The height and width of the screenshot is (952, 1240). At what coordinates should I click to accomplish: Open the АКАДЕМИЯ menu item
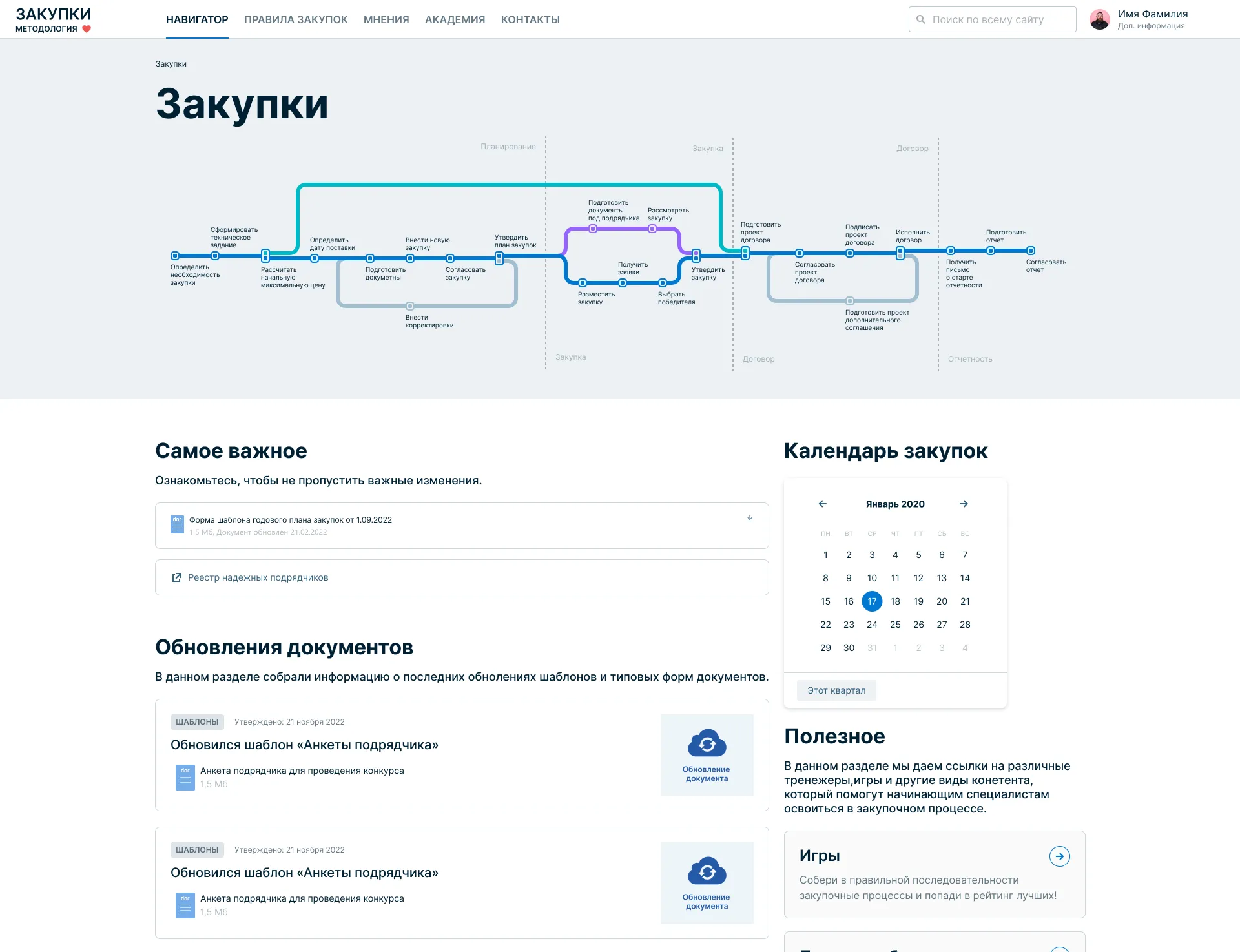(x=455, y=19)
